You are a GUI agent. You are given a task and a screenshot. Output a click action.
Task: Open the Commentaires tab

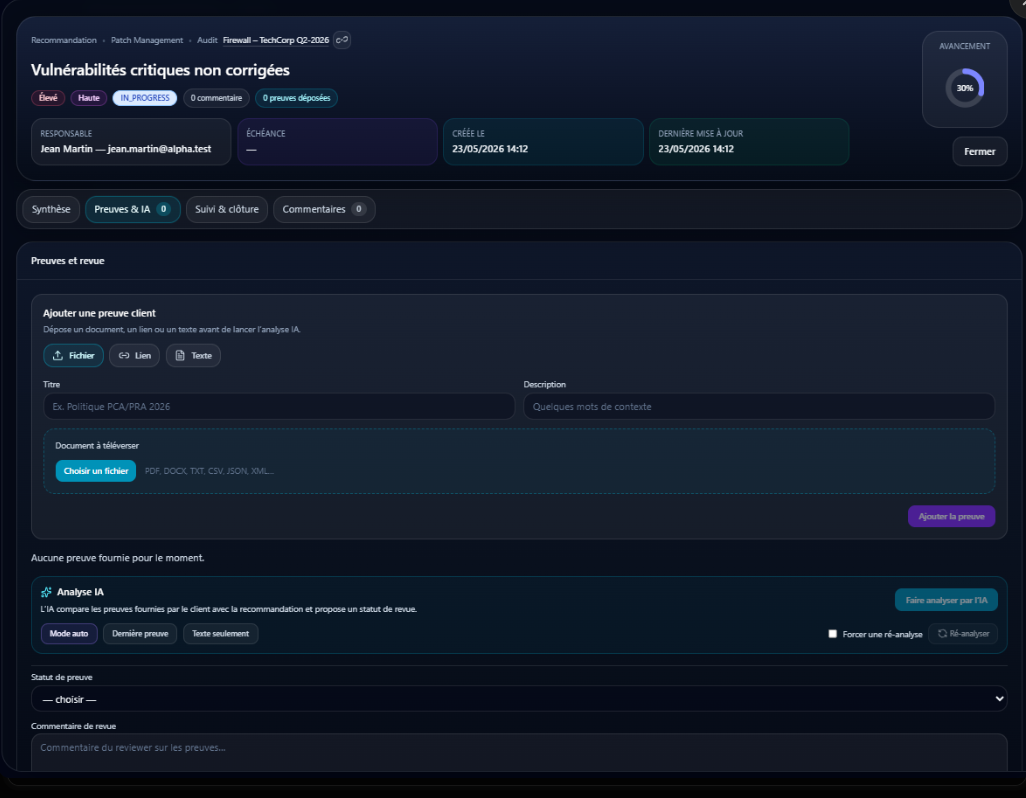[324, 209]
